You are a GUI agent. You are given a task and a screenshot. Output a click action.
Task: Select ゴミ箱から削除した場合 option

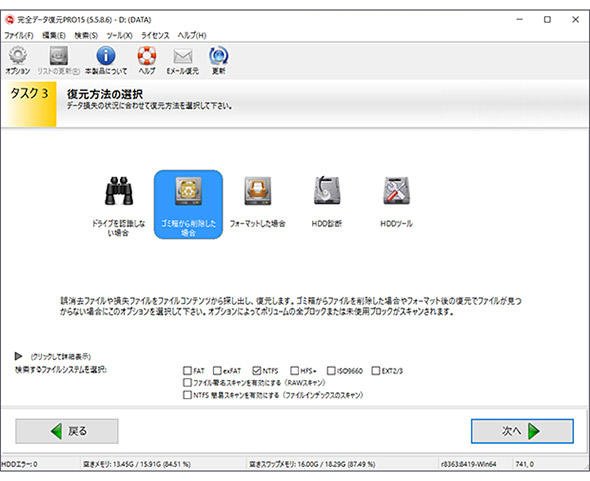(188, 204)
